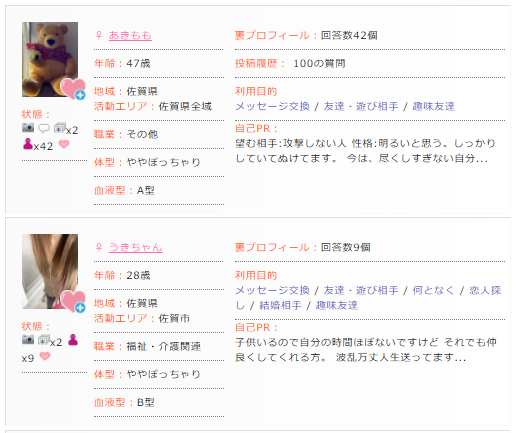
Task: Open the teddy bear profile thumbnail
Action: 50,59
